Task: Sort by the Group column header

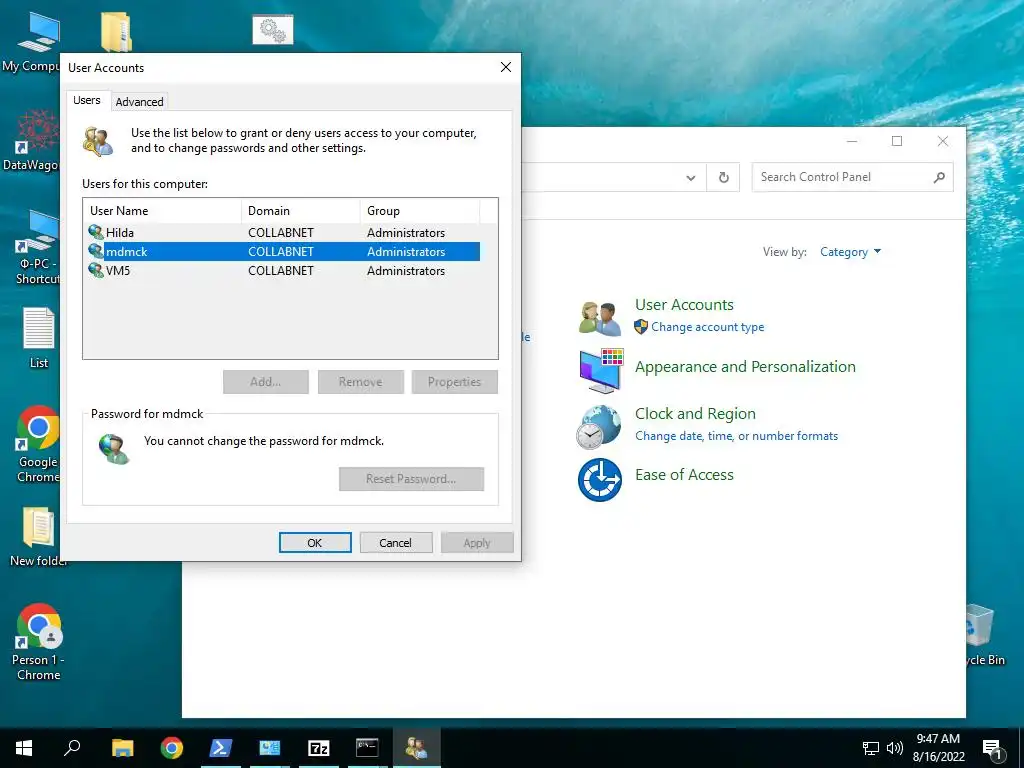Action: pos(420,211)
